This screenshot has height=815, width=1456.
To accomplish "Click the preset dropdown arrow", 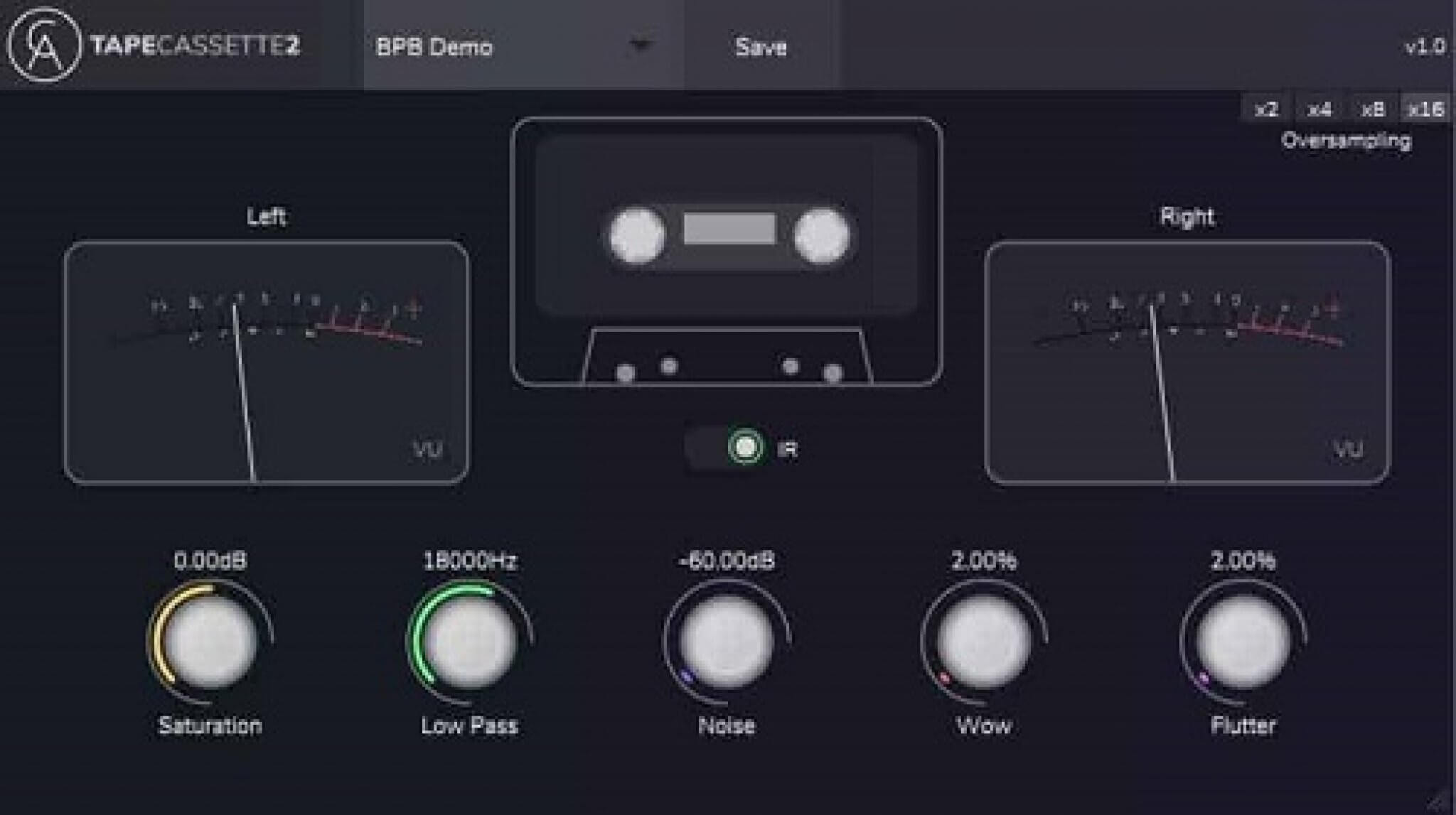I will click(x=641, y=48).
